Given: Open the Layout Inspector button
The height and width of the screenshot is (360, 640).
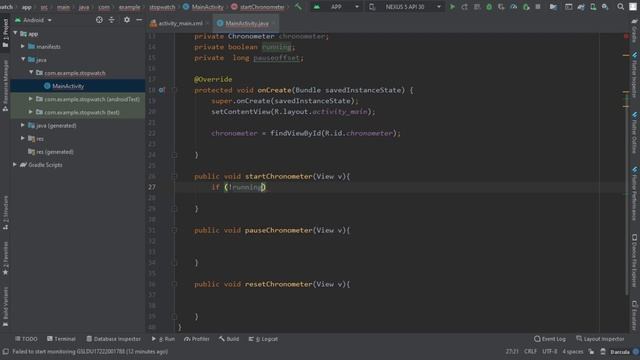Looking at the screenshot, I should (x=600, y=339).
